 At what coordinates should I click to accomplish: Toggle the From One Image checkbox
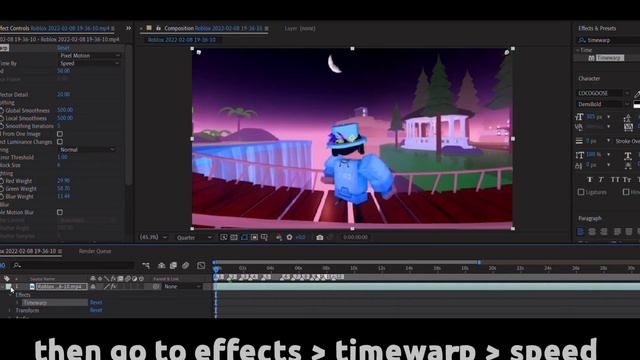[x=60, y=134]
